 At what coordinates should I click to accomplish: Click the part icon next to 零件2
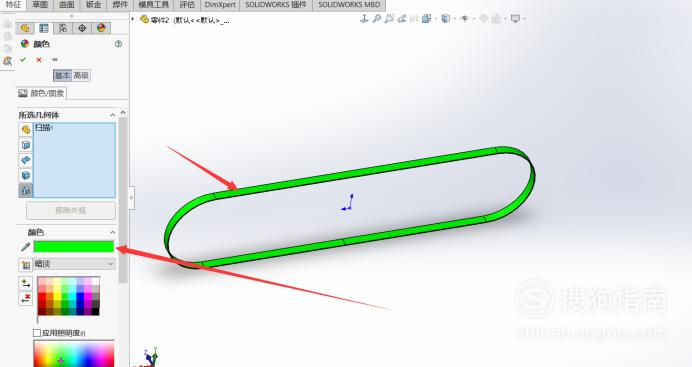click(x=144, y=19)
